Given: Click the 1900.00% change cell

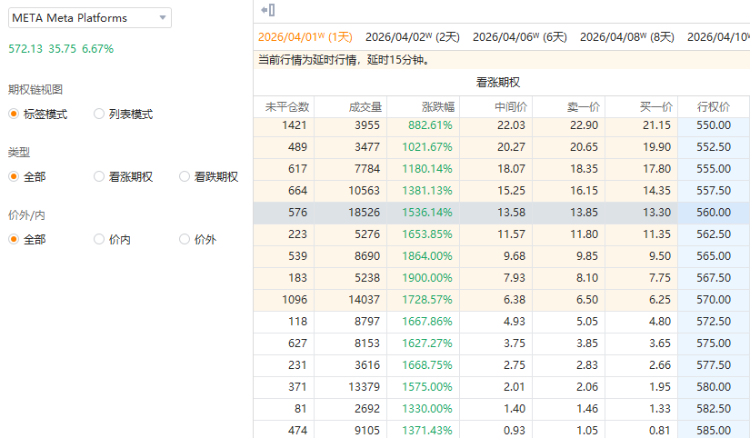Looking at the screenshot, I should click(428, 277).
